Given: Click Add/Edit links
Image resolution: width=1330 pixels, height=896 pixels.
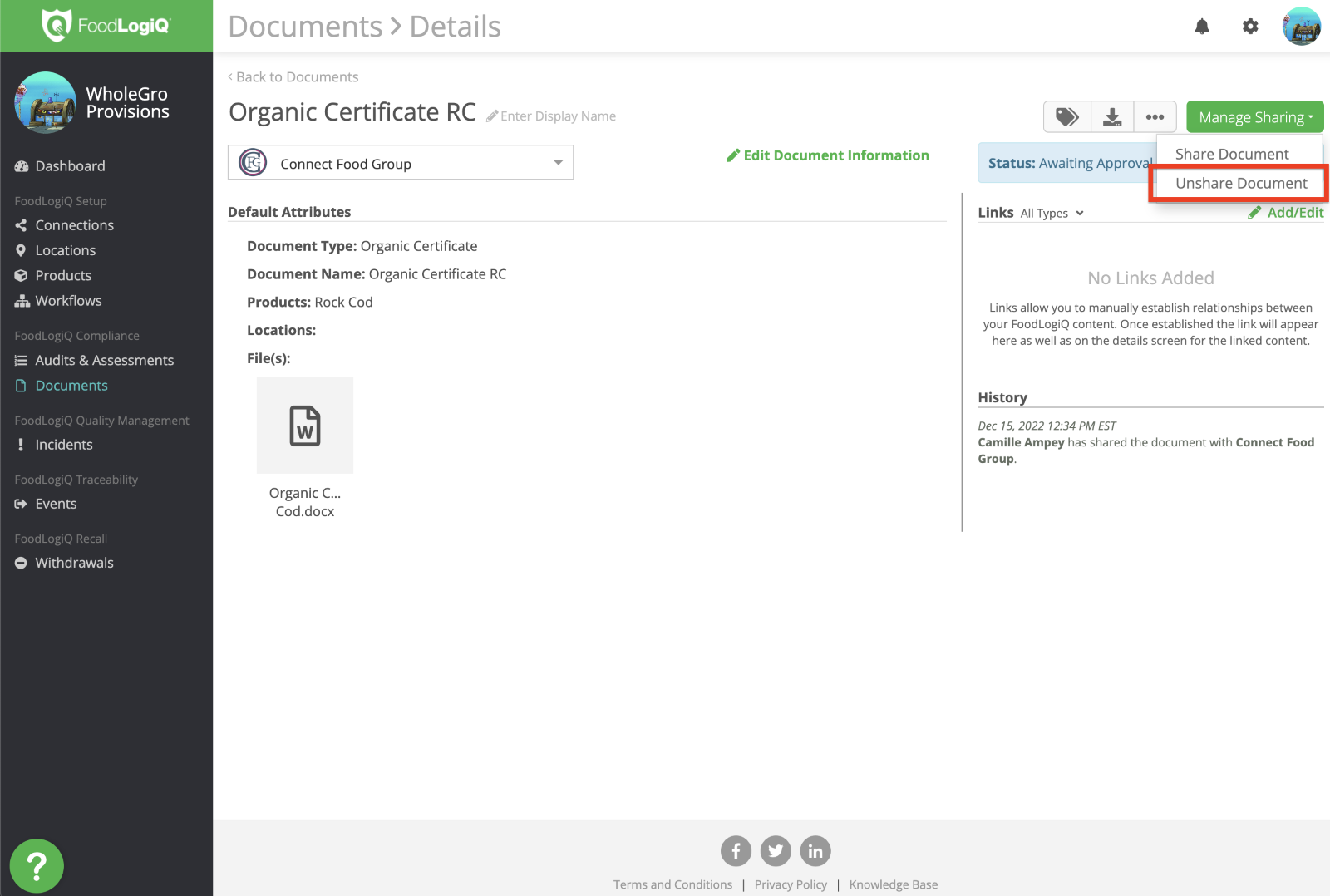Looking at the screenshot, I should [1286, 213].
